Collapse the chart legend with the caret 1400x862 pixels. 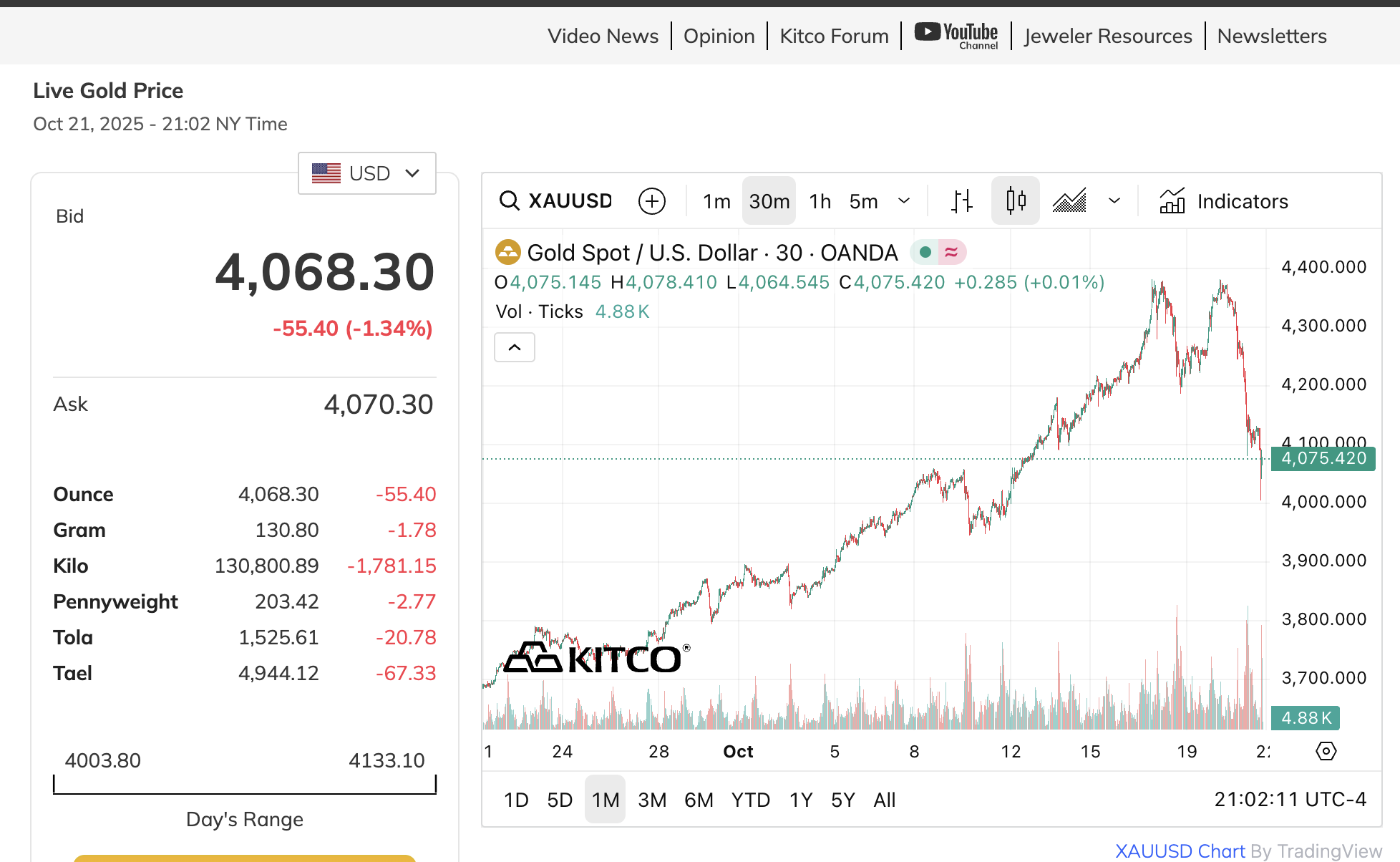[515, 348]
